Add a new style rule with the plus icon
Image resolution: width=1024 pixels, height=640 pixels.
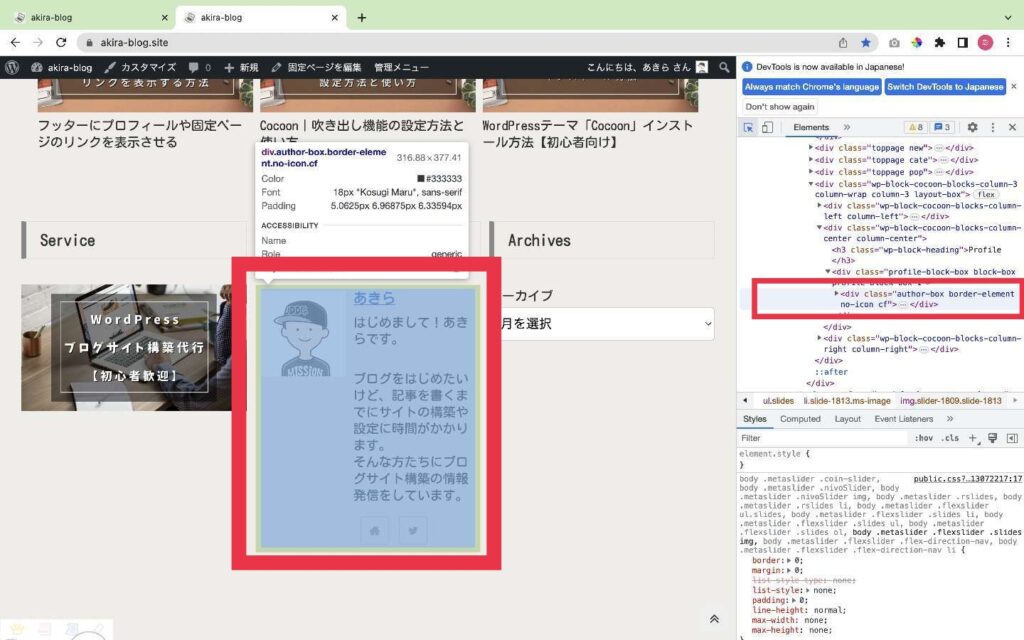point(972,438)
